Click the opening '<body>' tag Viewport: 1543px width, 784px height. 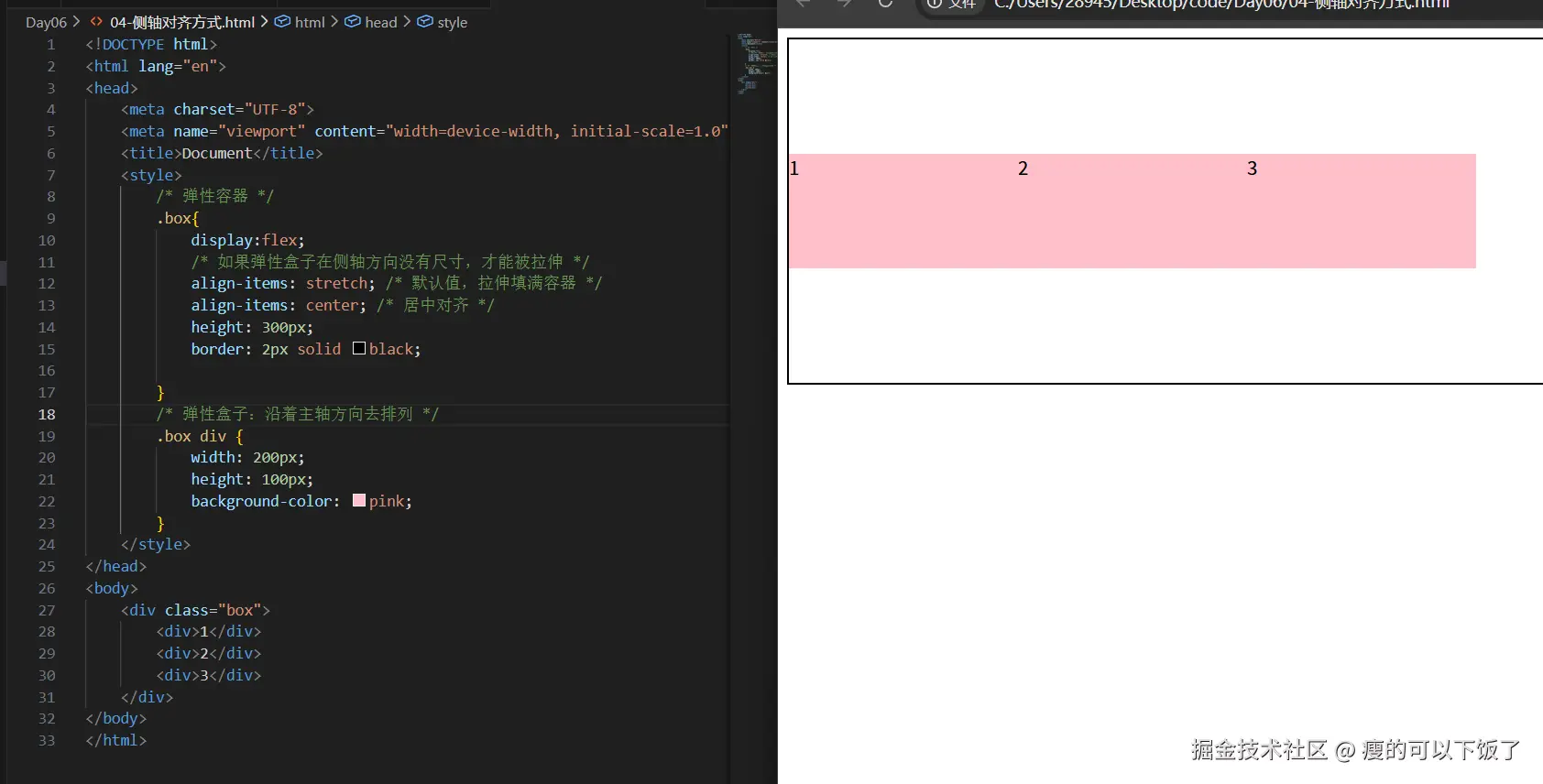[112, 588]
